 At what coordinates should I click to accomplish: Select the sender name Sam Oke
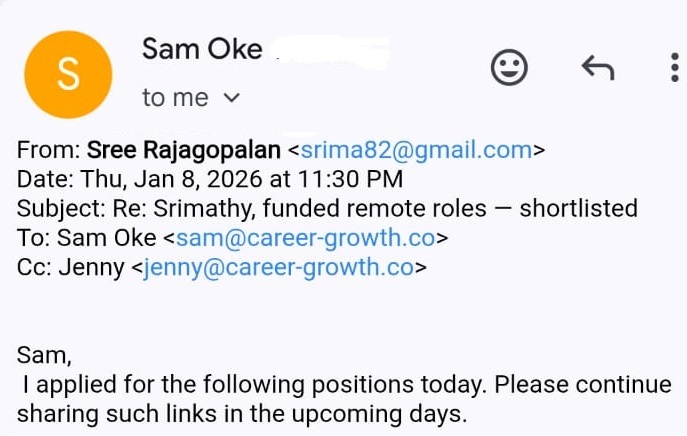202,49
